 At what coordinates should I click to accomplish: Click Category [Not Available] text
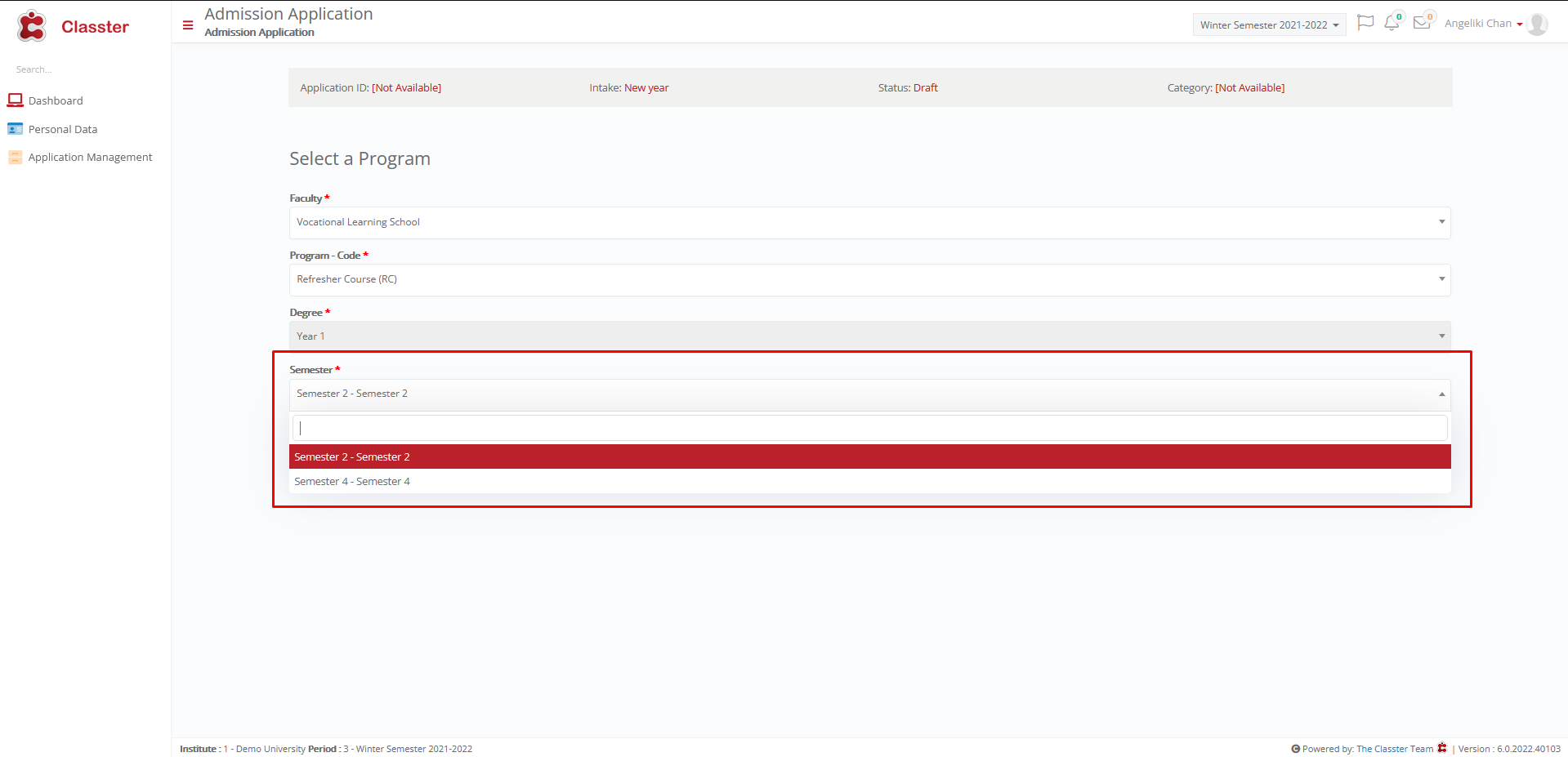[x=1226, y=87]
